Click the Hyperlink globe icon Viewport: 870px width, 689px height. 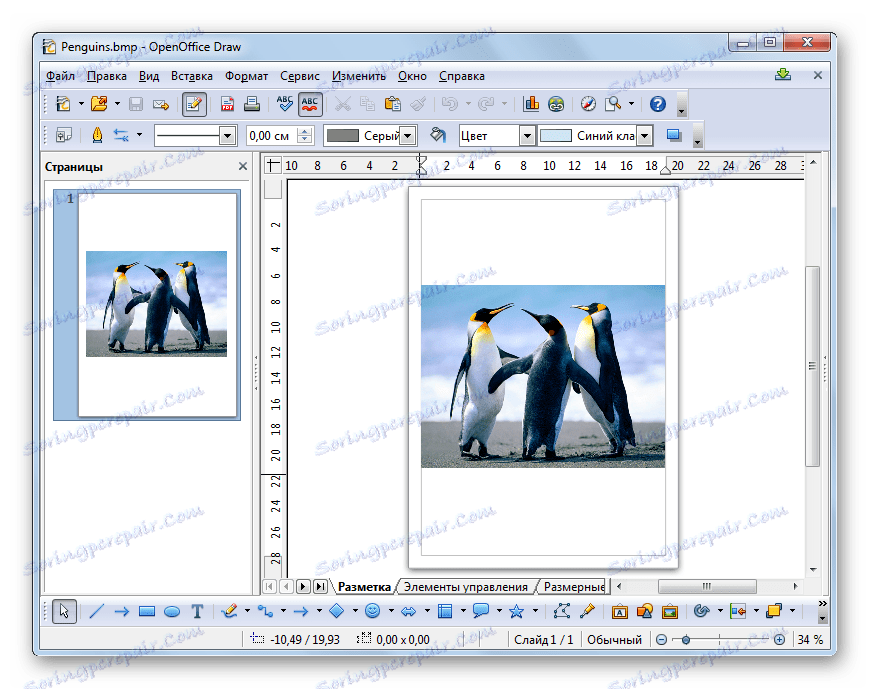[556, 104]
